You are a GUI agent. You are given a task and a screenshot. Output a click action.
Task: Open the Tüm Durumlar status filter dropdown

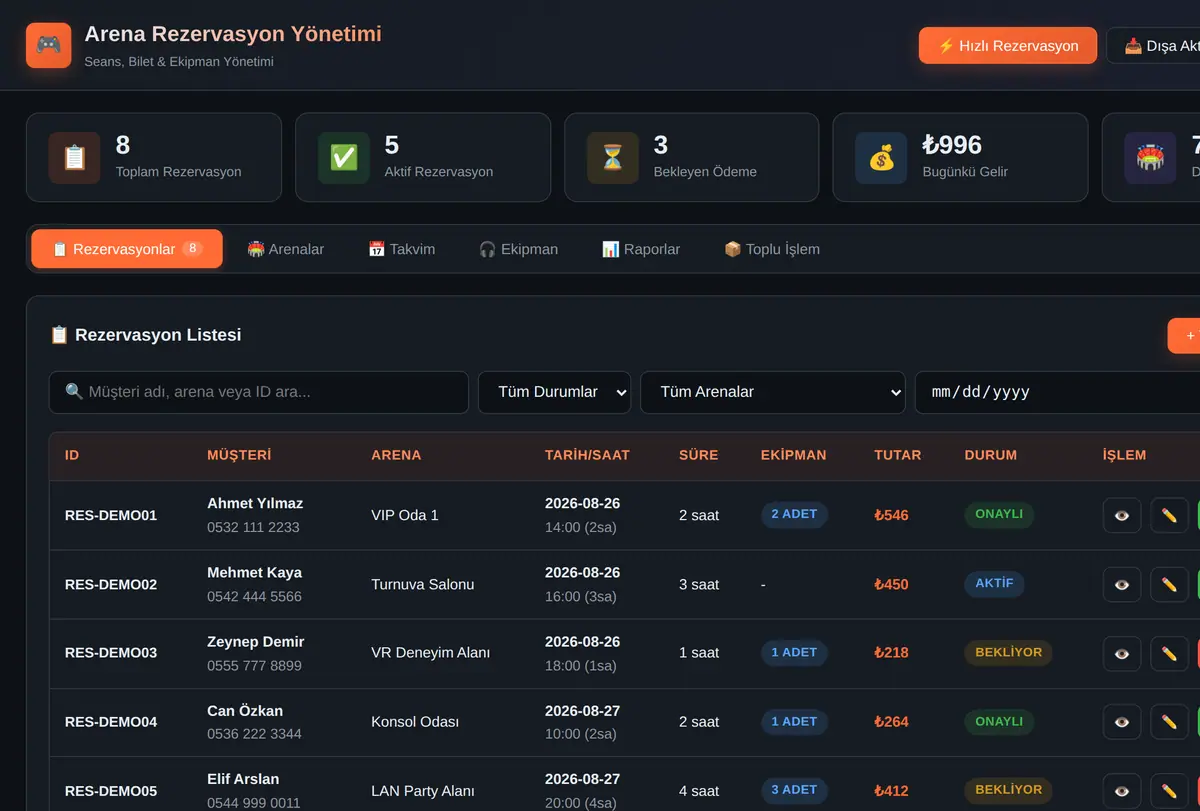[x=554, y=392]
